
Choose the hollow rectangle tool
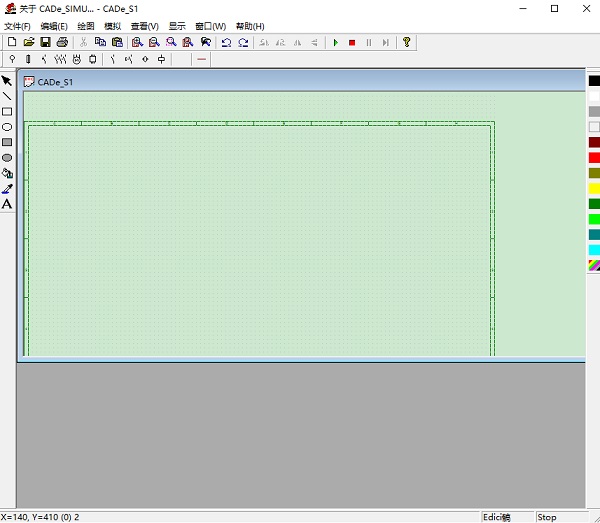[7, 111]
